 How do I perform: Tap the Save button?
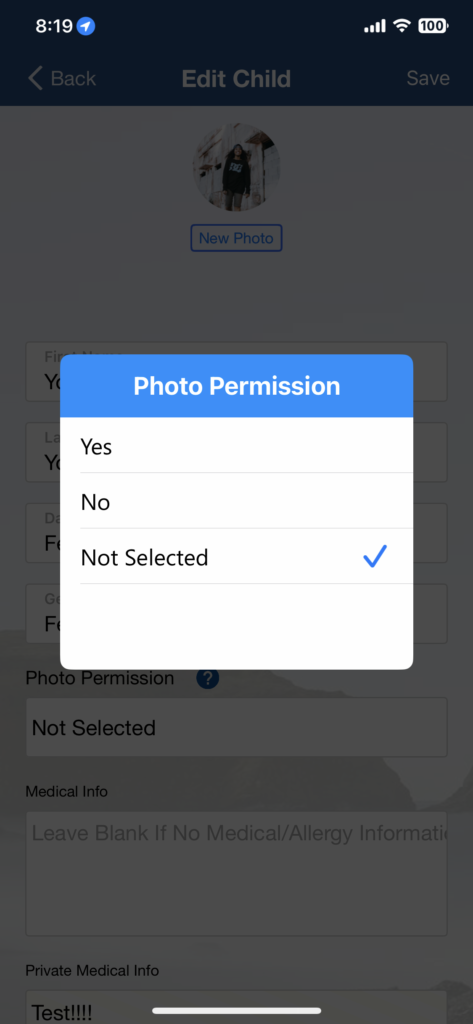tap(428, 78)
